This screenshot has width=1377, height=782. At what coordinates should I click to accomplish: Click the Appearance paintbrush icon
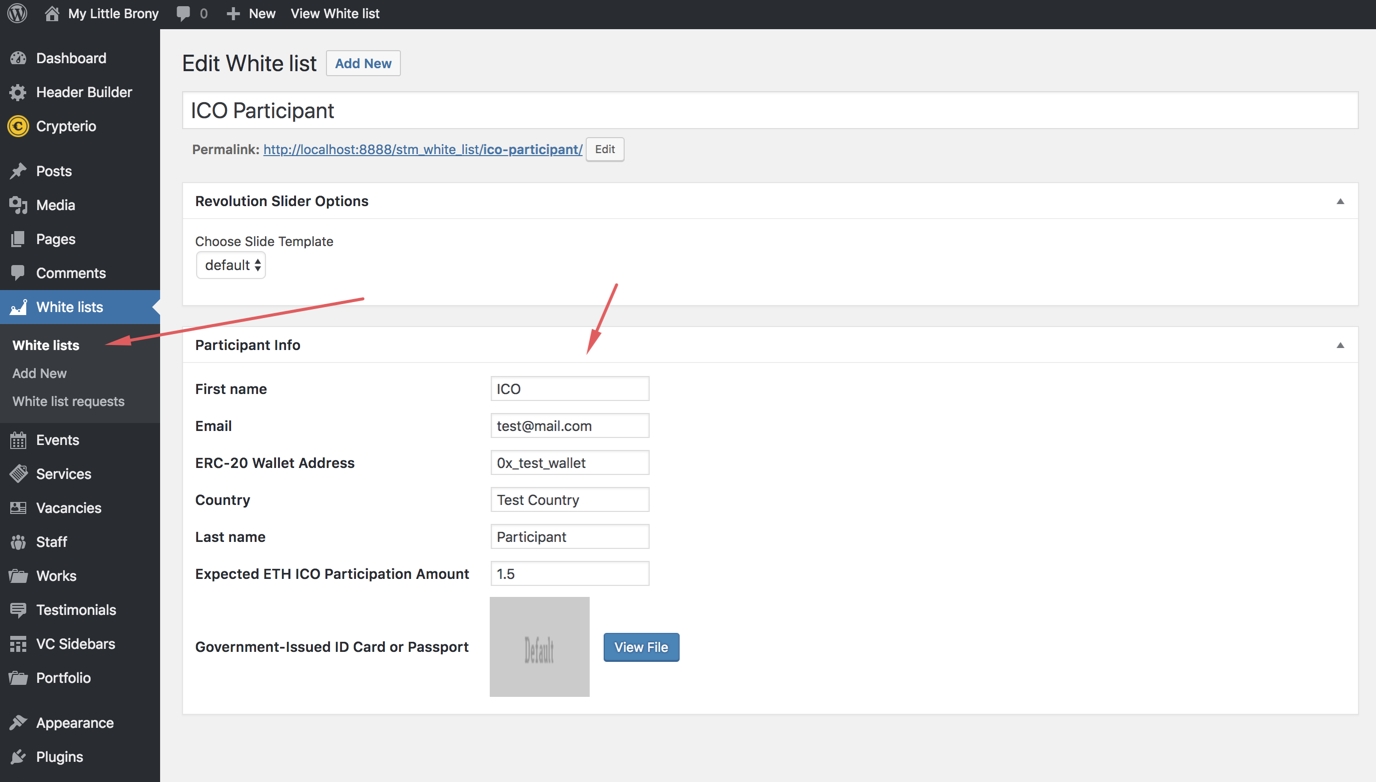tap(18, 723)
